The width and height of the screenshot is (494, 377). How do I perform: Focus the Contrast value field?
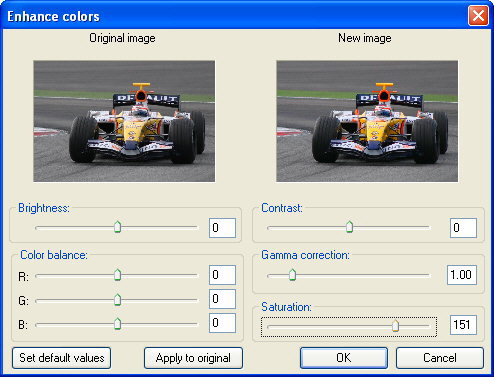pos(463,228)
